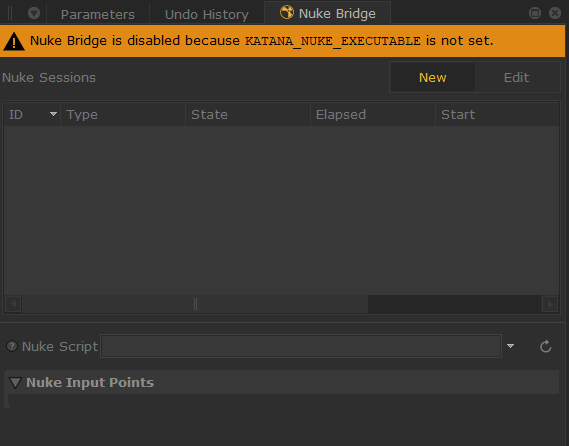
Task: Click the Nuke Script help question icon
Action: [x=12, y=346]
